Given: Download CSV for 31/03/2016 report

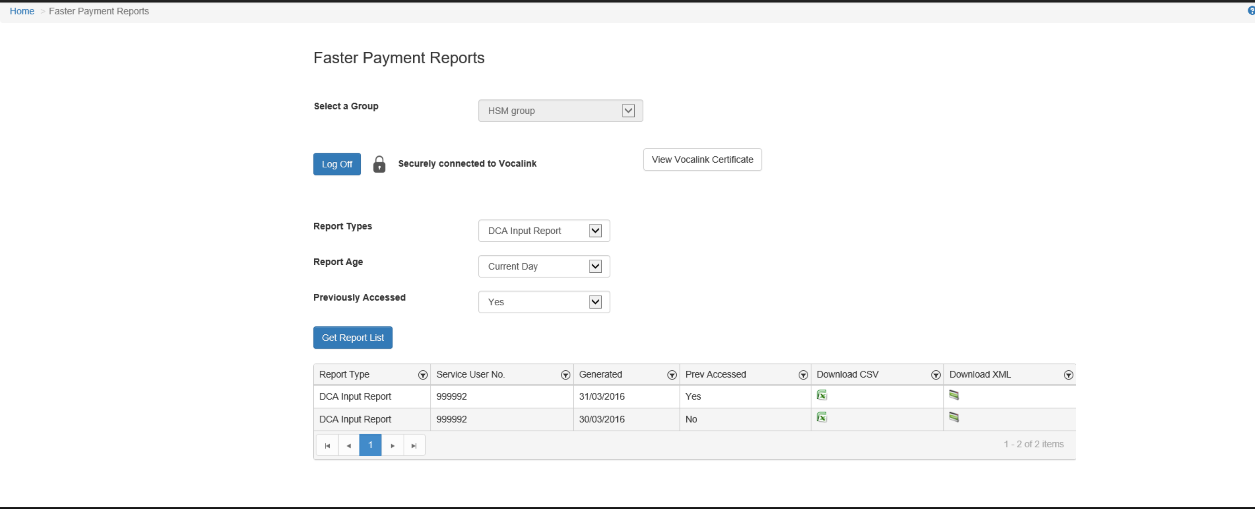Looking at the screenshot, I should pos(822,395).
